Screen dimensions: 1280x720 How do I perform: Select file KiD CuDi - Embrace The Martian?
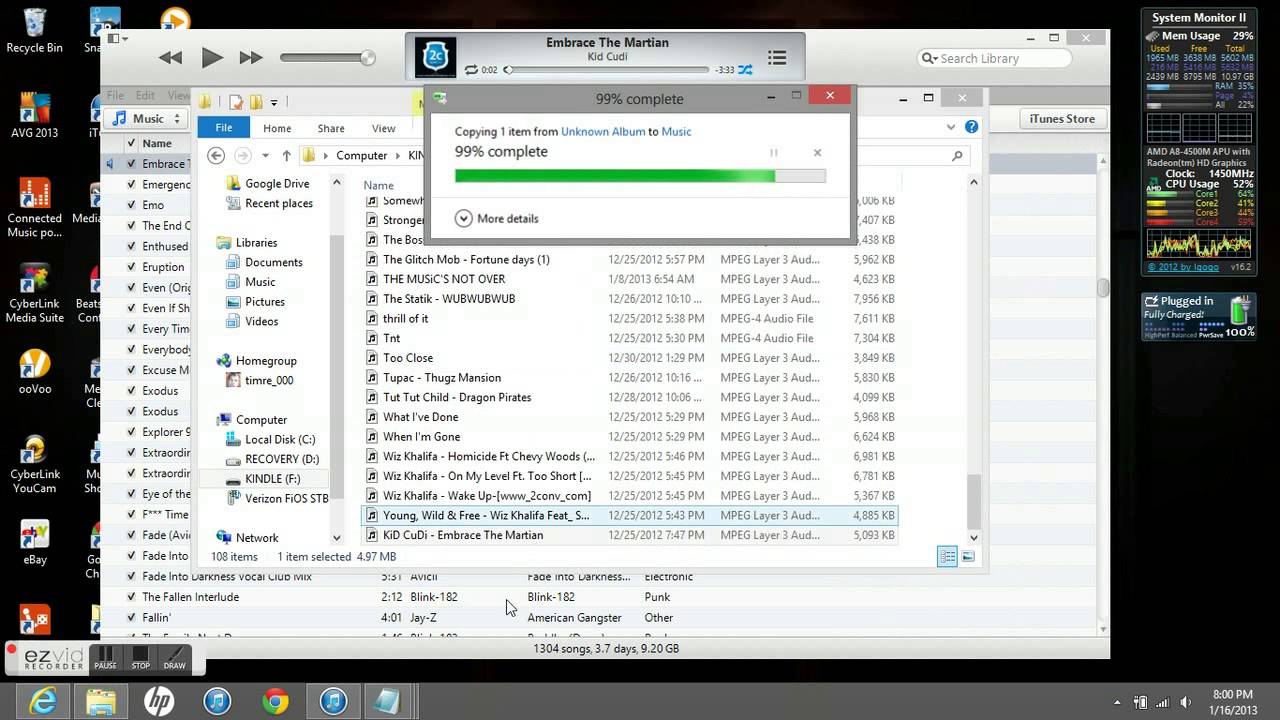click(630, 535)
